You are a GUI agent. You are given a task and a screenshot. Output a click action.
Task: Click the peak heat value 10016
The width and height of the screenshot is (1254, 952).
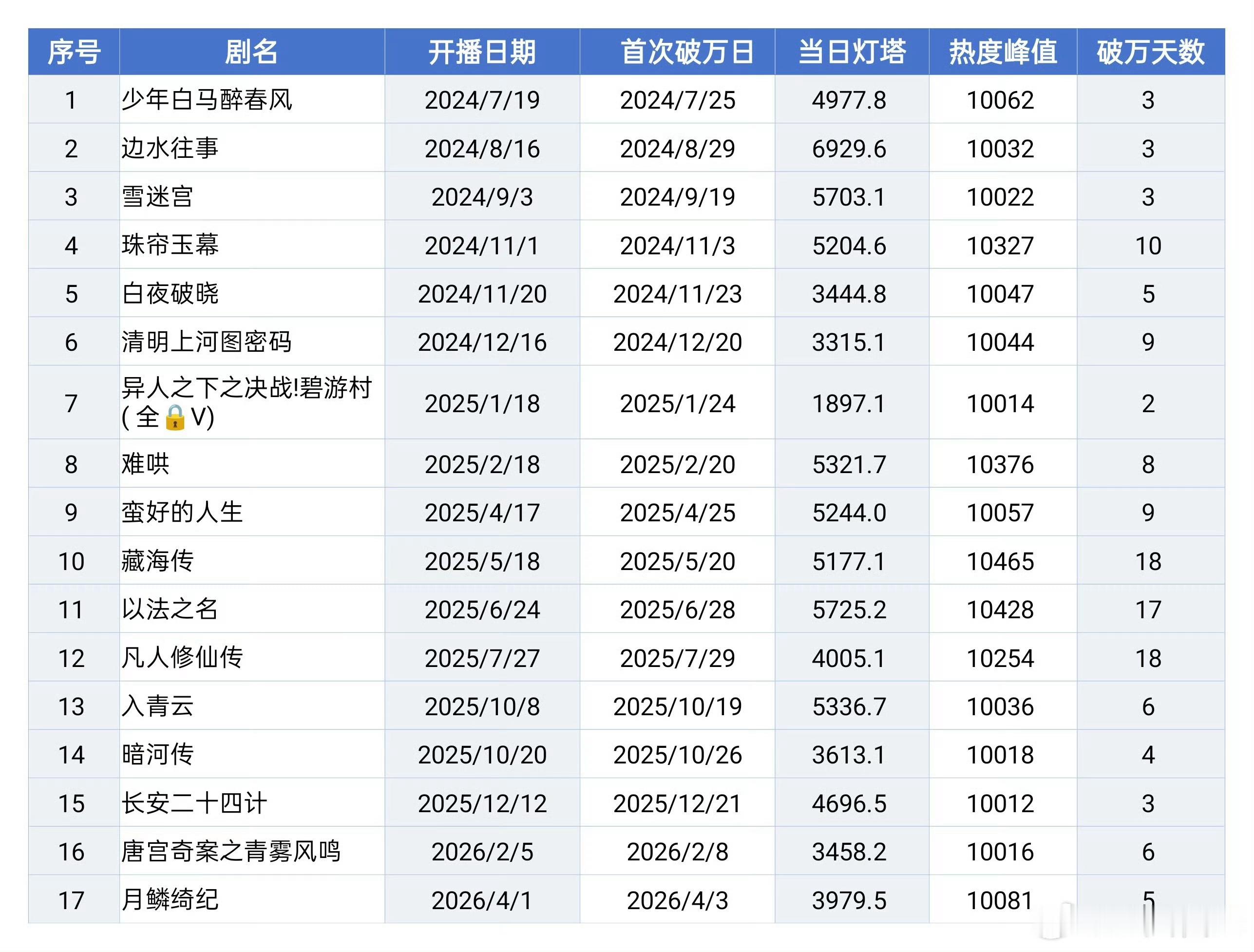click(x=1001, y=852)
